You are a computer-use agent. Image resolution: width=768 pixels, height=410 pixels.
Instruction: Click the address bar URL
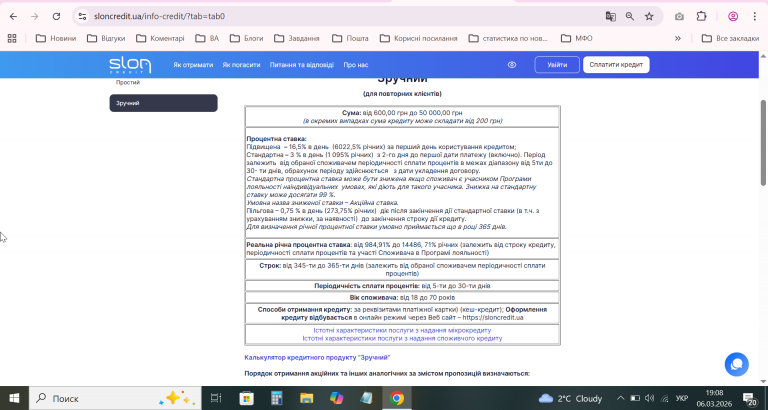(x=159, y=16)
